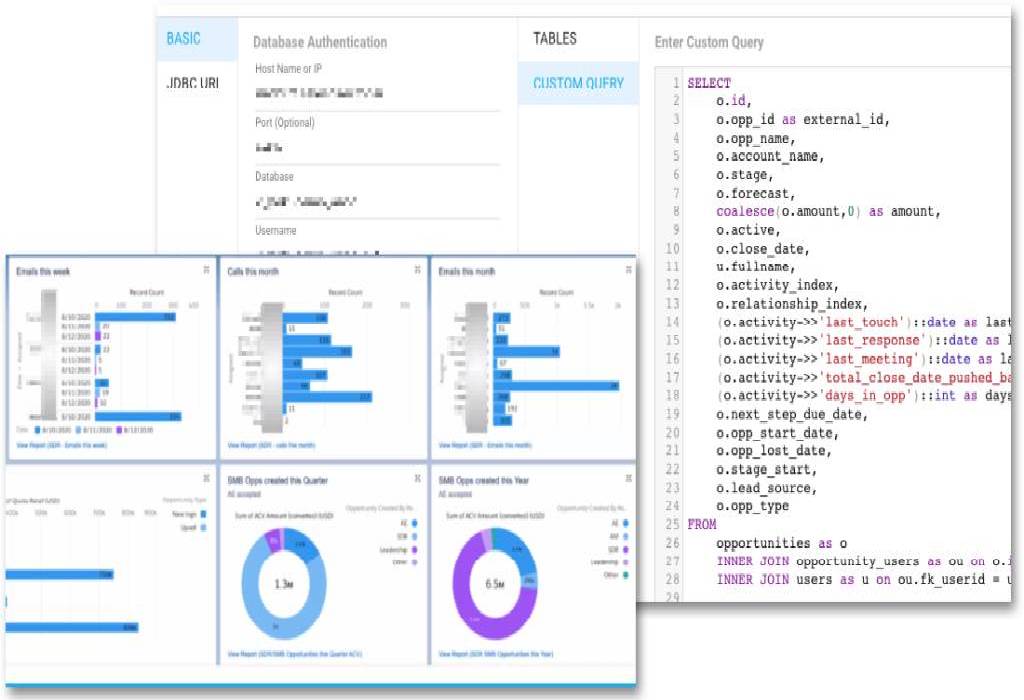Click the "o.opp_lost_date," code line
The width and height of the screenshot is (1024, 700).
tap(773, 451)
